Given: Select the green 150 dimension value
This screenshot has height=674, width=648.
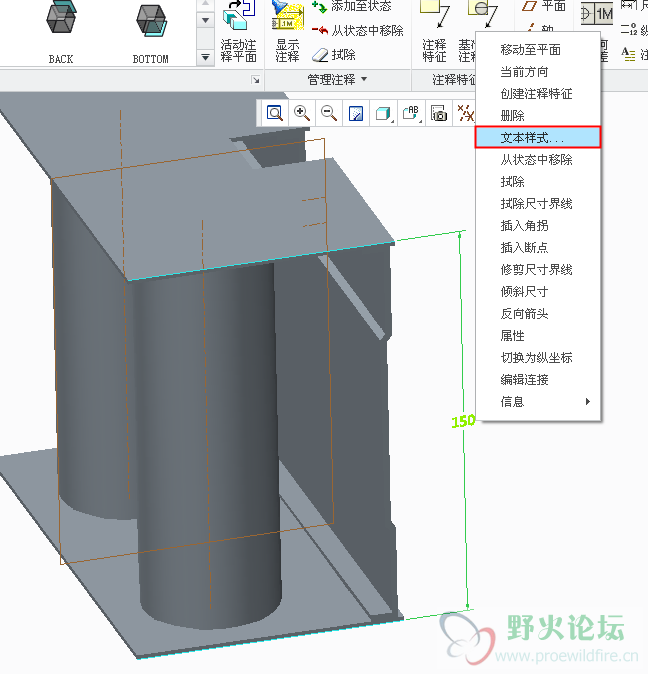Looking at the screenshot, I should 463,421.
